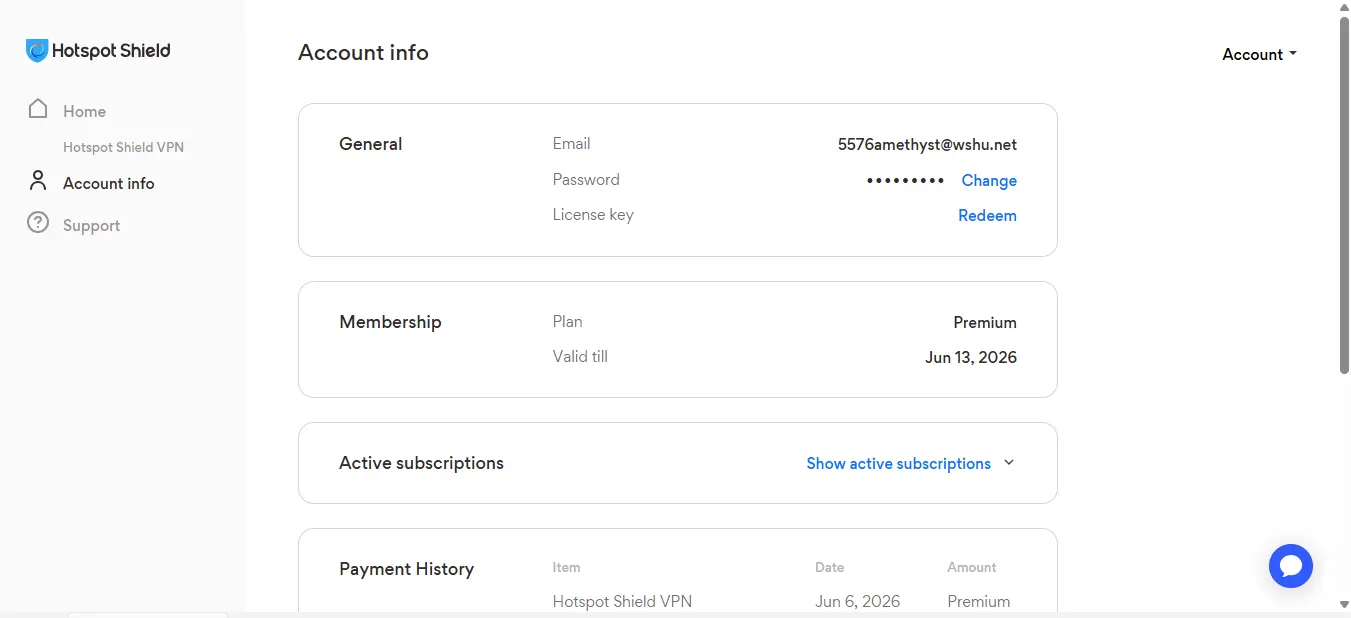Click the Hotspot Shield VPN payment entry
The image size is (1351, 618).
coord(622,602)
